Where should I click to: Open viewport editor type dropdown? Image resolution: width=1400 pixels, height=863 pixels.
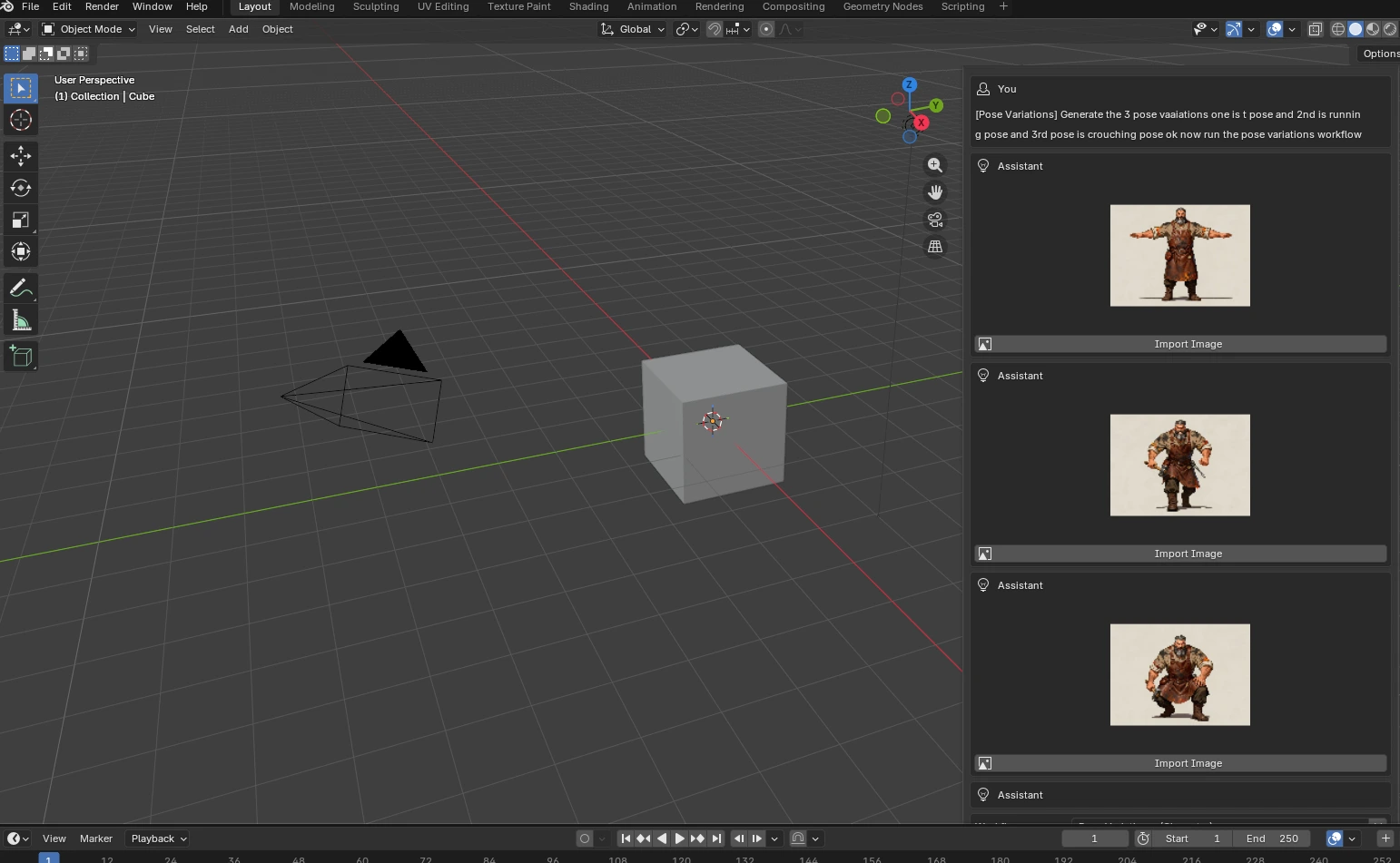18,29
